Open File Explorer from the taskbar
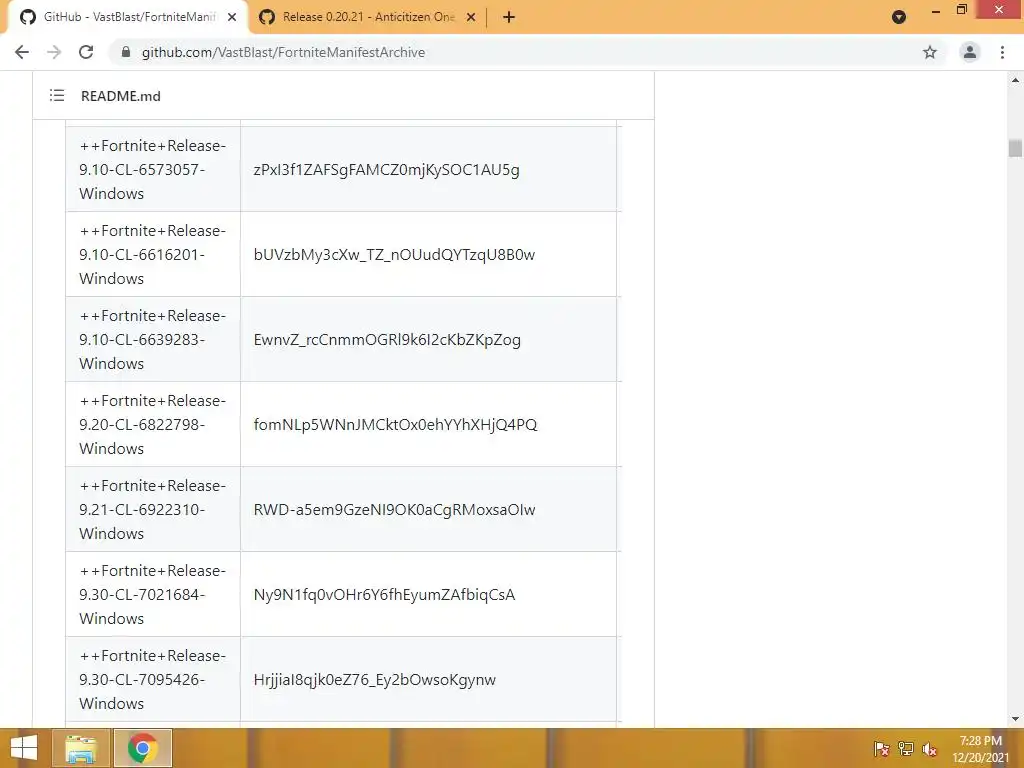This screenshot has width=1024, height=768. (80, 748)
